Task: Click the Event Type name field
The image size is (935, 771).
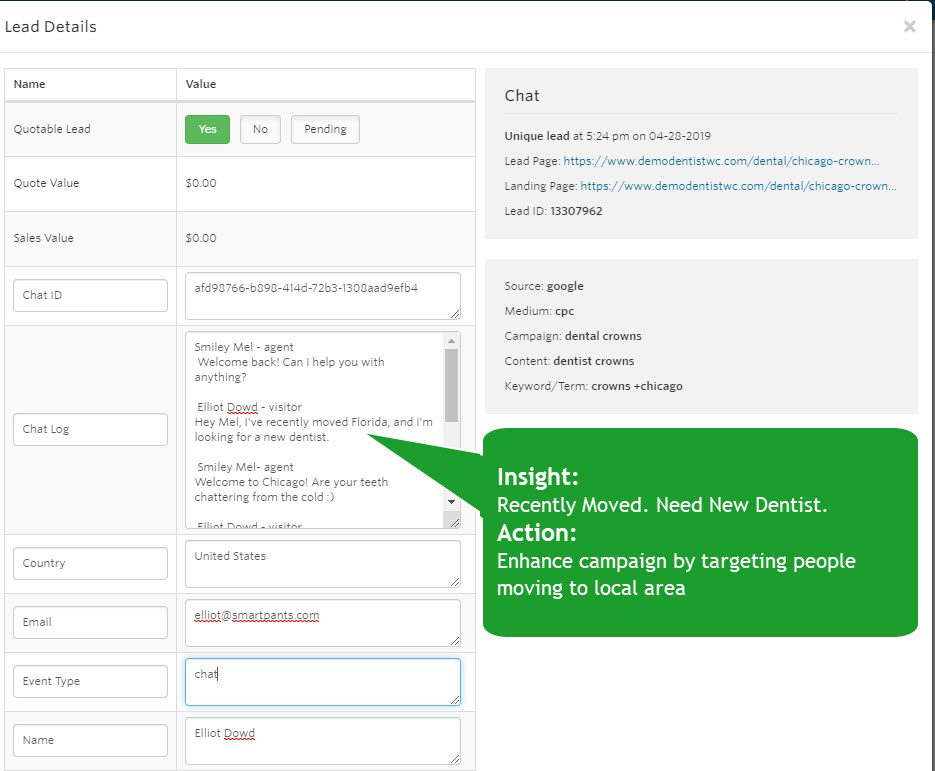Action: (91, 681)
